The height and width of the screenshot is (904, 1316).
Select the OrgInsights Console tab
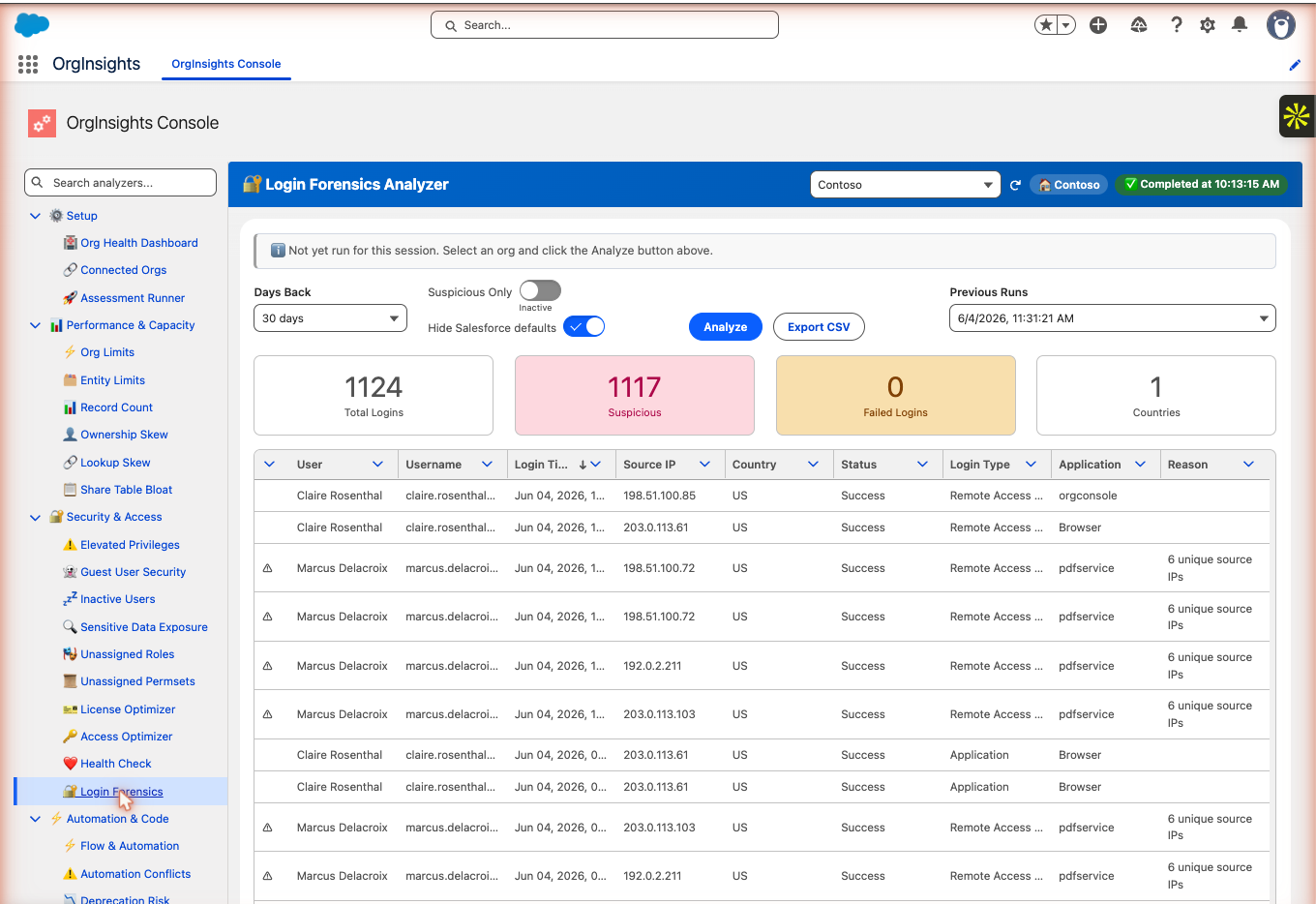pos(226,64)
